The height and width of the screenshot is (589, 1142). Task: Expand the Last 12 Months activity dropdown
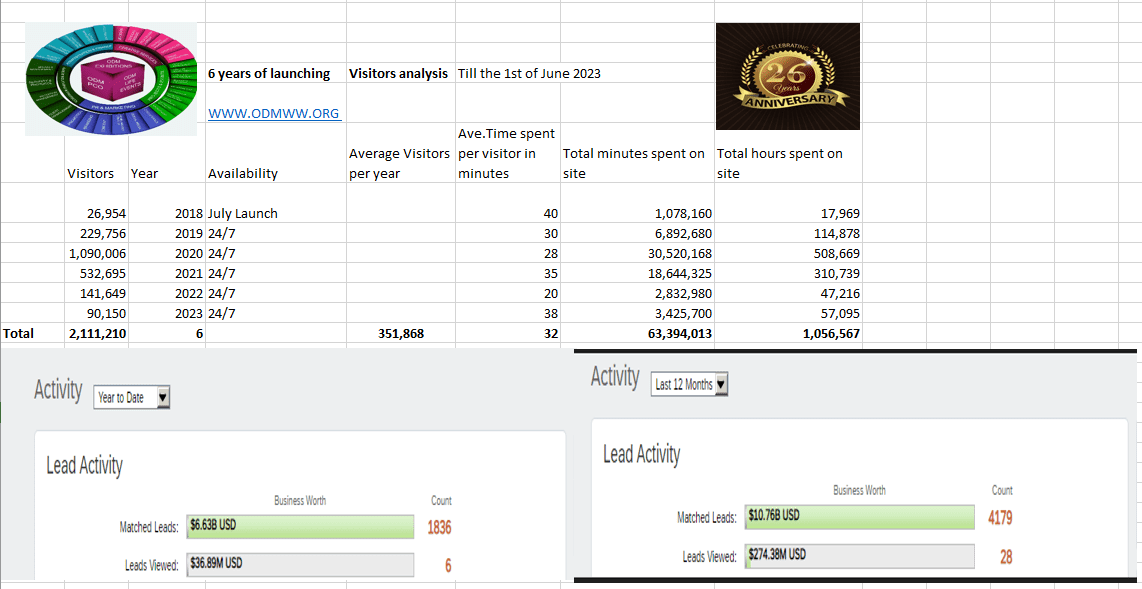690,385
